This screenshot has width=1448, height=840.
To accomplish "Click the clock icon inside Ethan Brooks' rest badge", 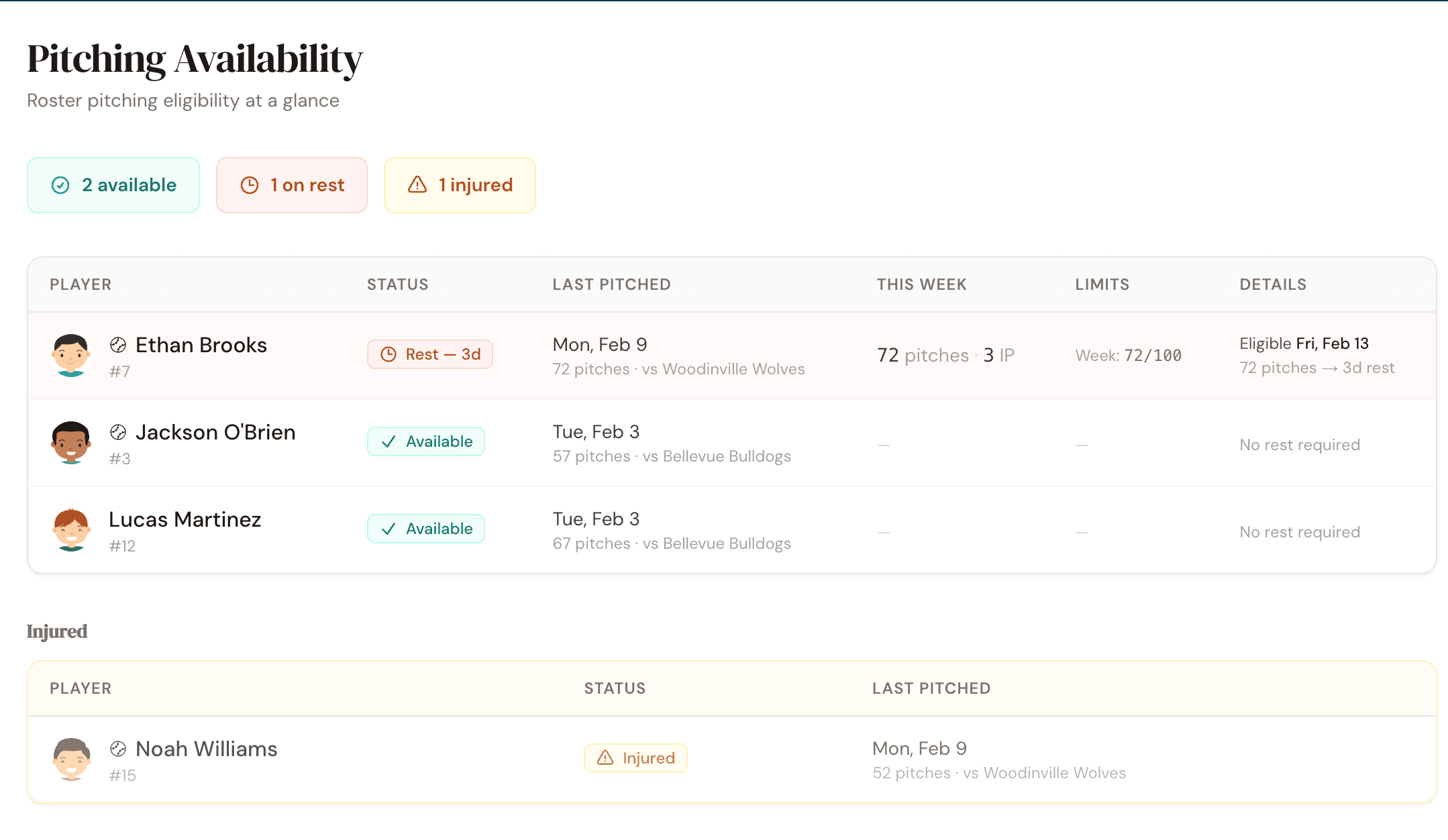I will 389,354.
